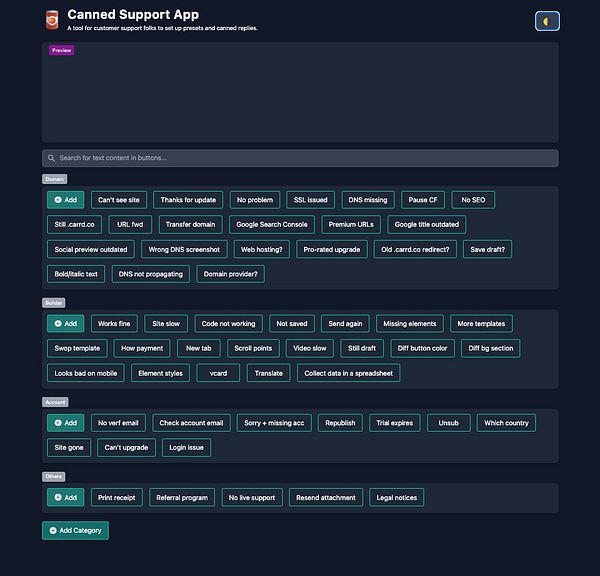Viewport: 600px width, 576px height.
Task: Choose the Print receipt reply
Action: (x=117, y=498)
